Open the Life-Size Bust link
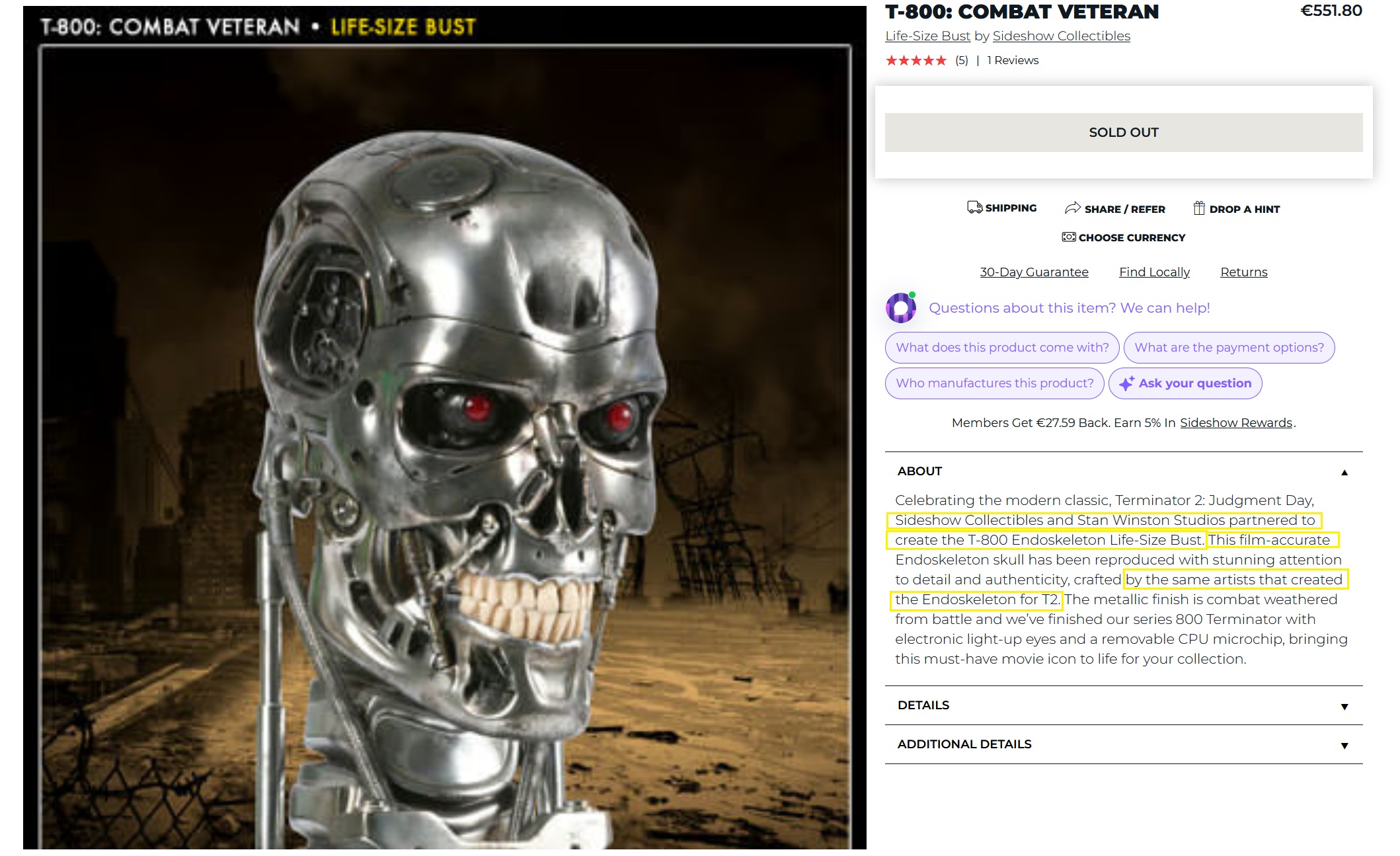This screenshot has width=1400, height=856. 927,36
